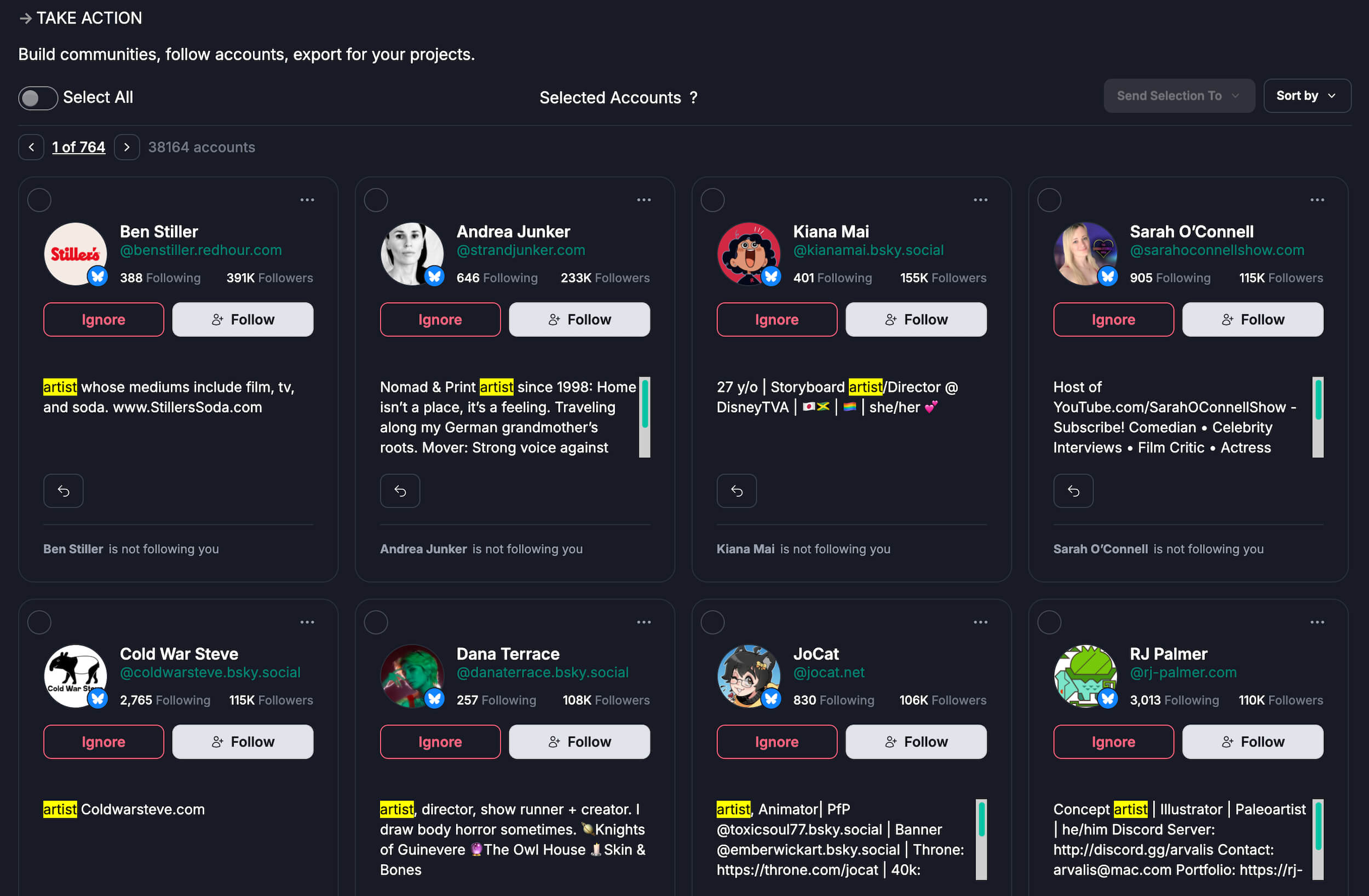Open the @benstiller.redhour.com handle link
This screenshot has width=1369, height=896.
[x=201, y=250]
